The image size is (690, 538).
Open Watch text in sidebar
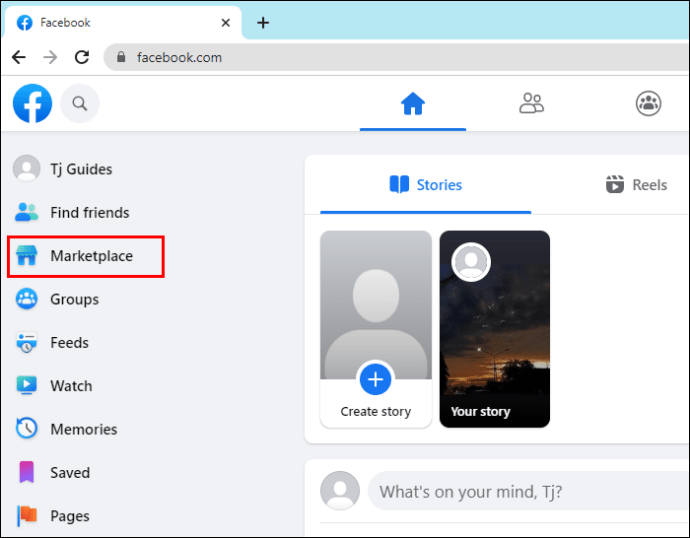pos(71,386)
